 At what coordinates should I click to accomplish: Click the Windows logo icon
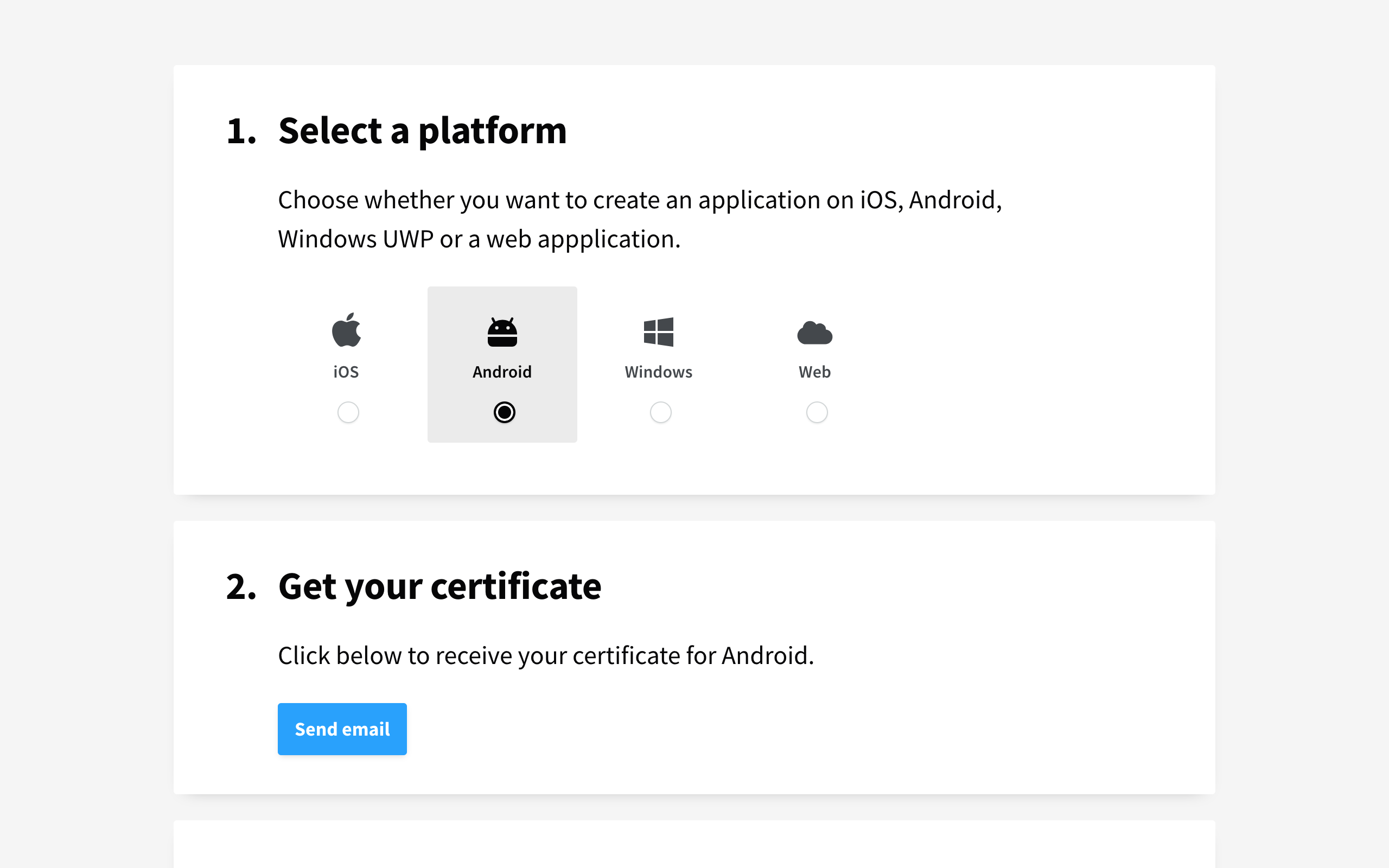[658, 332]
